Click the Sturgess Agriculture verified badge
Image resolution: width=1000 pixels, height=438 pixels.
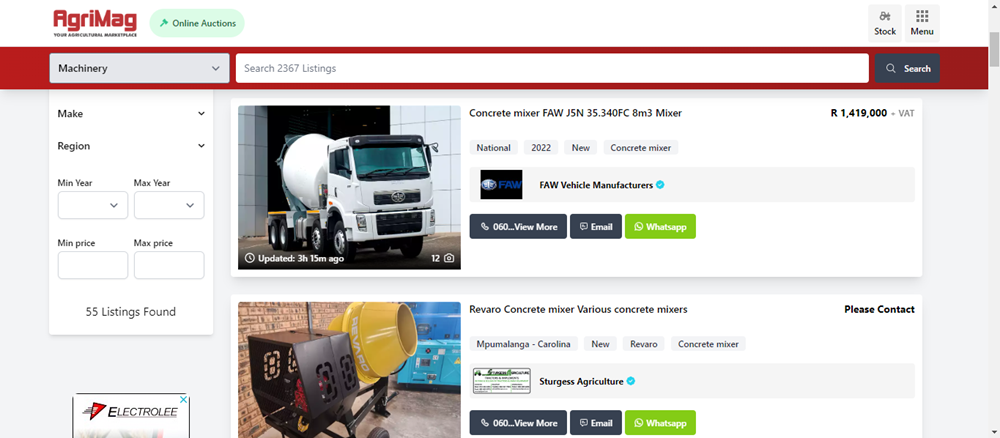631,381
